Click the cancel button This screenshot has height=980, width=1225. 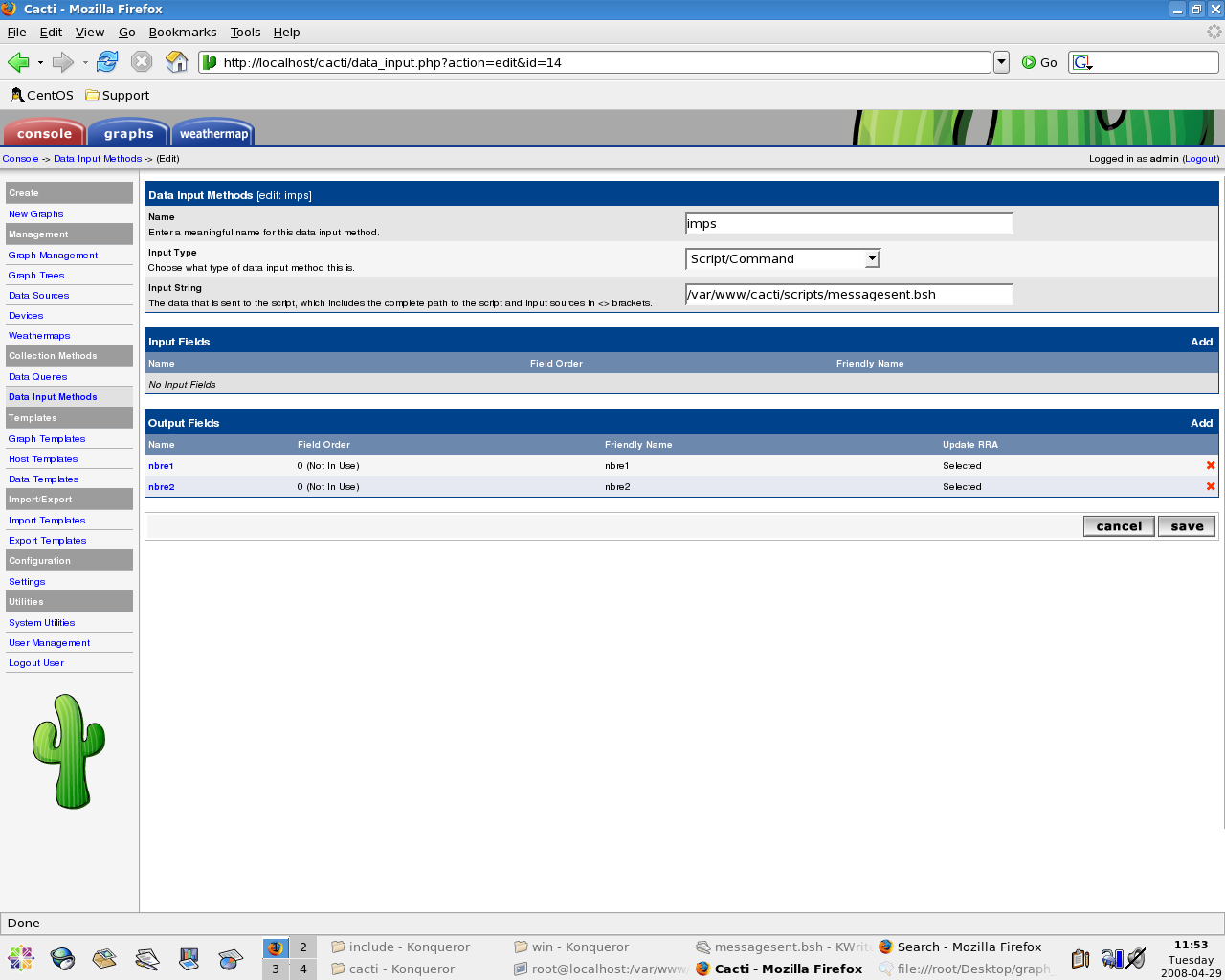pyautogui.click(x=1119, y=526)
